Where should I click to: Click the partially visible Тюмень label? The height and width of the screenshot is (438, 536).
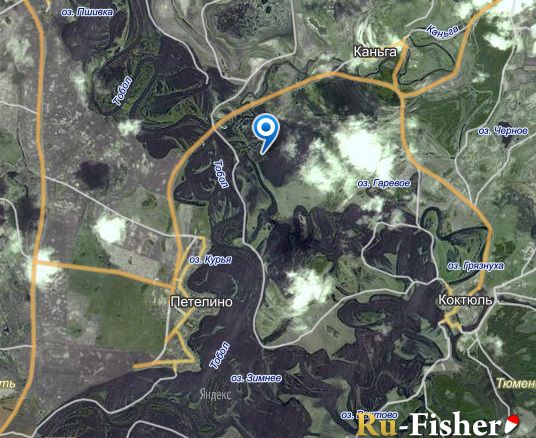[x=516, y=383]
